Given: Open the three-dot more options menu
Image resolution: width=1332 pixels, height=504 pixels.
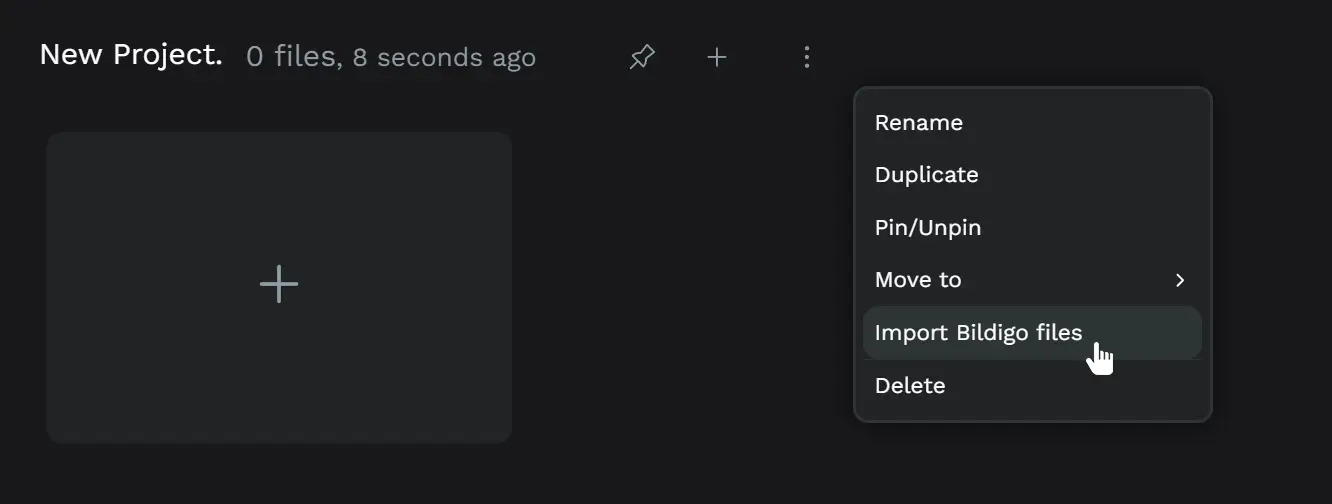Looking at the screenshot, I should click(x=807, y=58).
